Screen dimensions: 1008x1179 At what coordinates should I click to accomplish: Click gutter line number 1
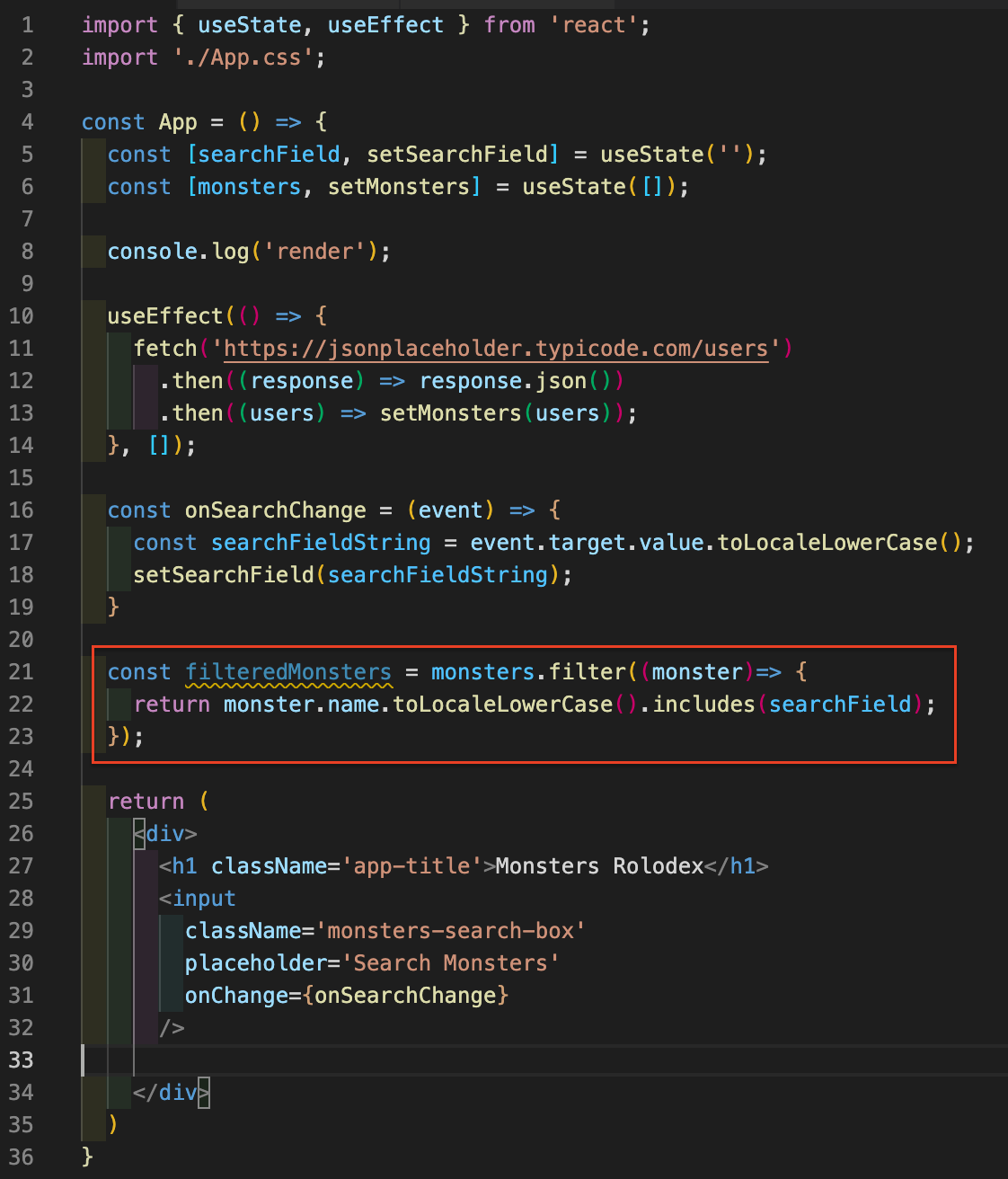pyautogui.click(x=27, y=25)
